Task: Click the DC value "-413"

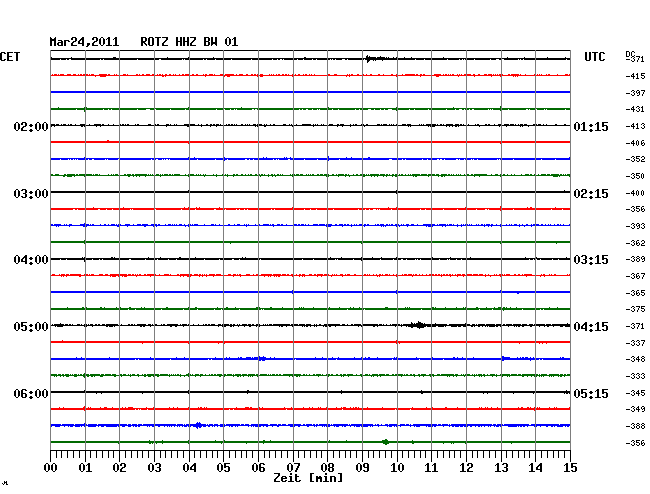Action: [635, 126]
